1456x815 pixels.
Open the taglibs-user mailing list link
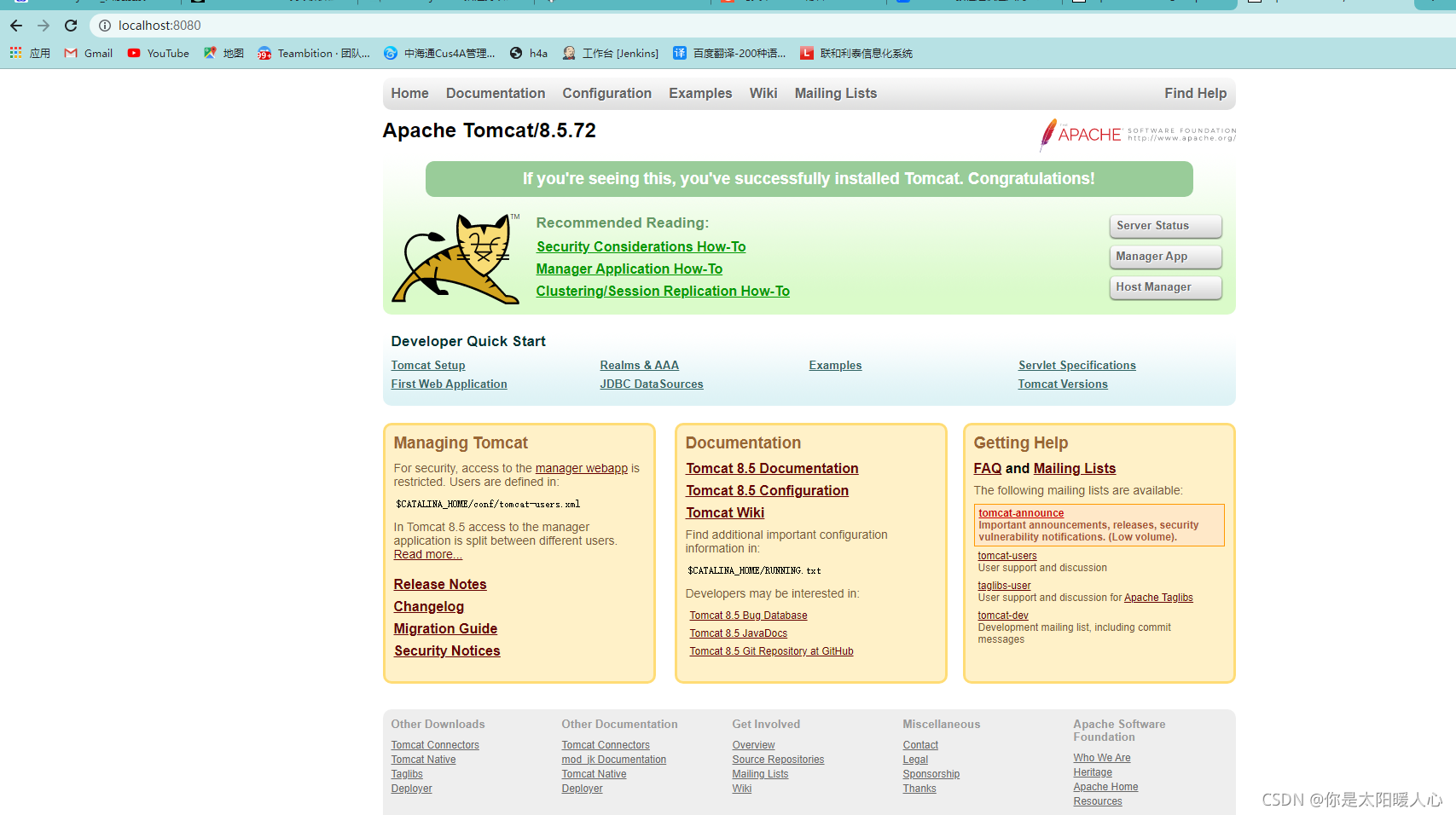pyautogui.click(x=1004, y=586)
